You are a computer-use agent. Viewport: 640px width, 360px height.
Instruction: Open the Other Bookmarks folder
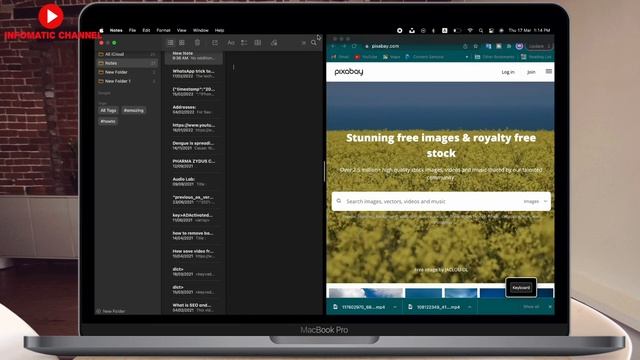tap(494, 57)
